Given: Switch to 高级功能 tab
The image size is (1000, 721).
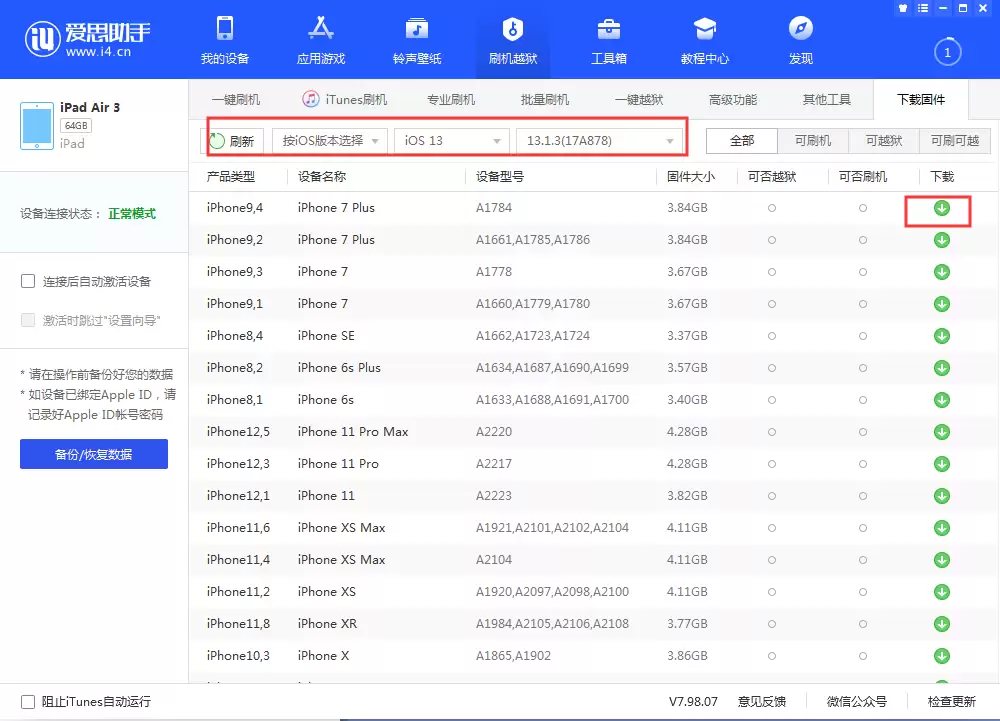Looking at the screenshot, I should [x=733, y=99].
